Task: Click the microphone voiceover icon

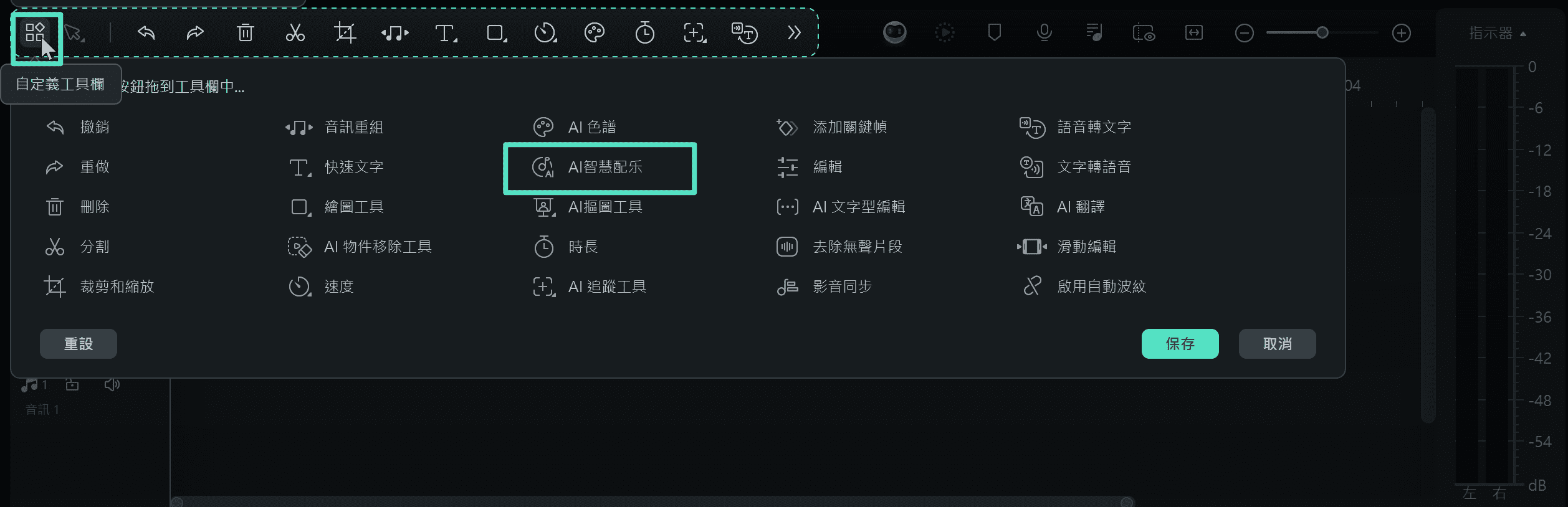Action: pos(1045,32)
